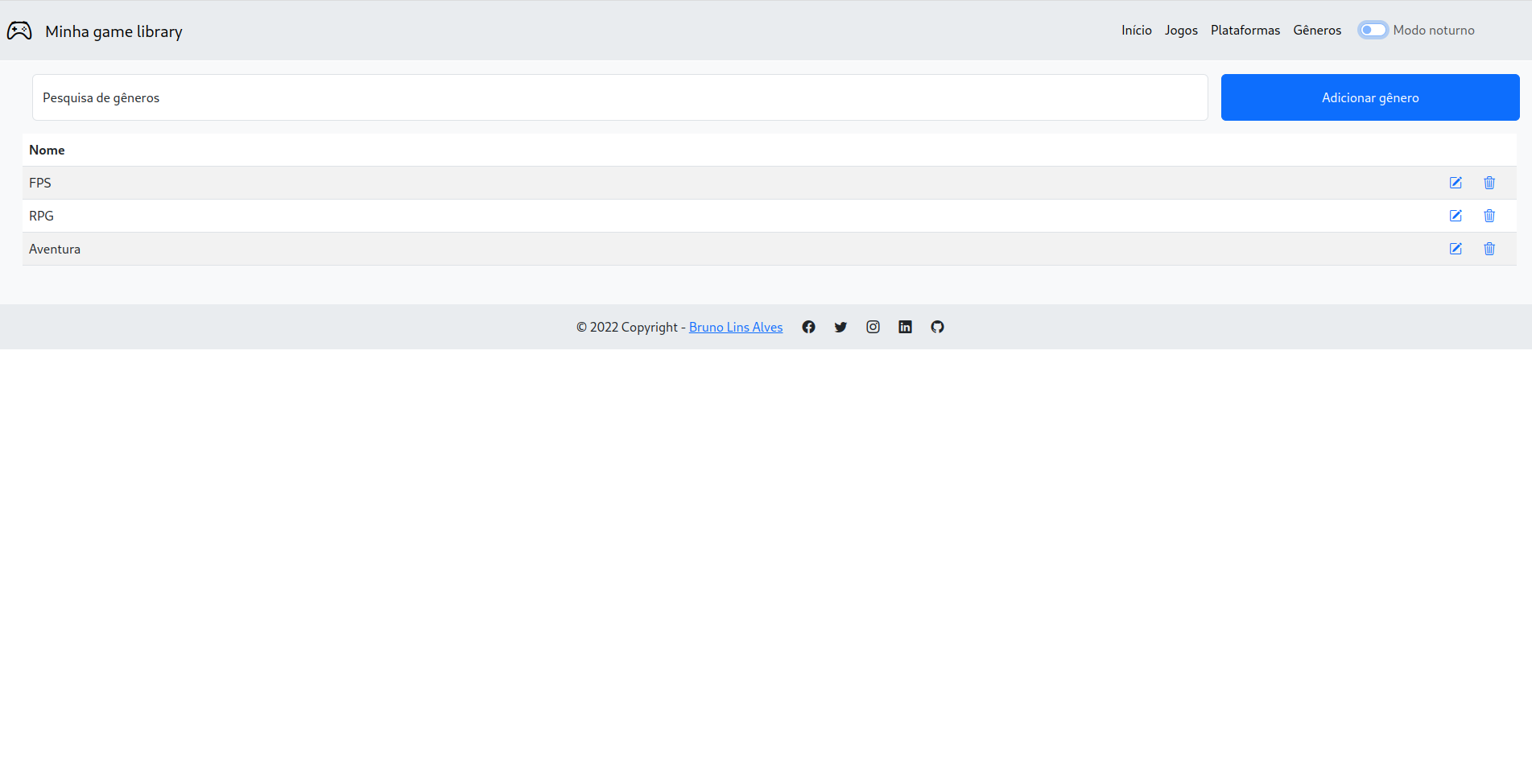1532x784 pixels.
Task: Open the Jogos page
Action: point(1181,30)
